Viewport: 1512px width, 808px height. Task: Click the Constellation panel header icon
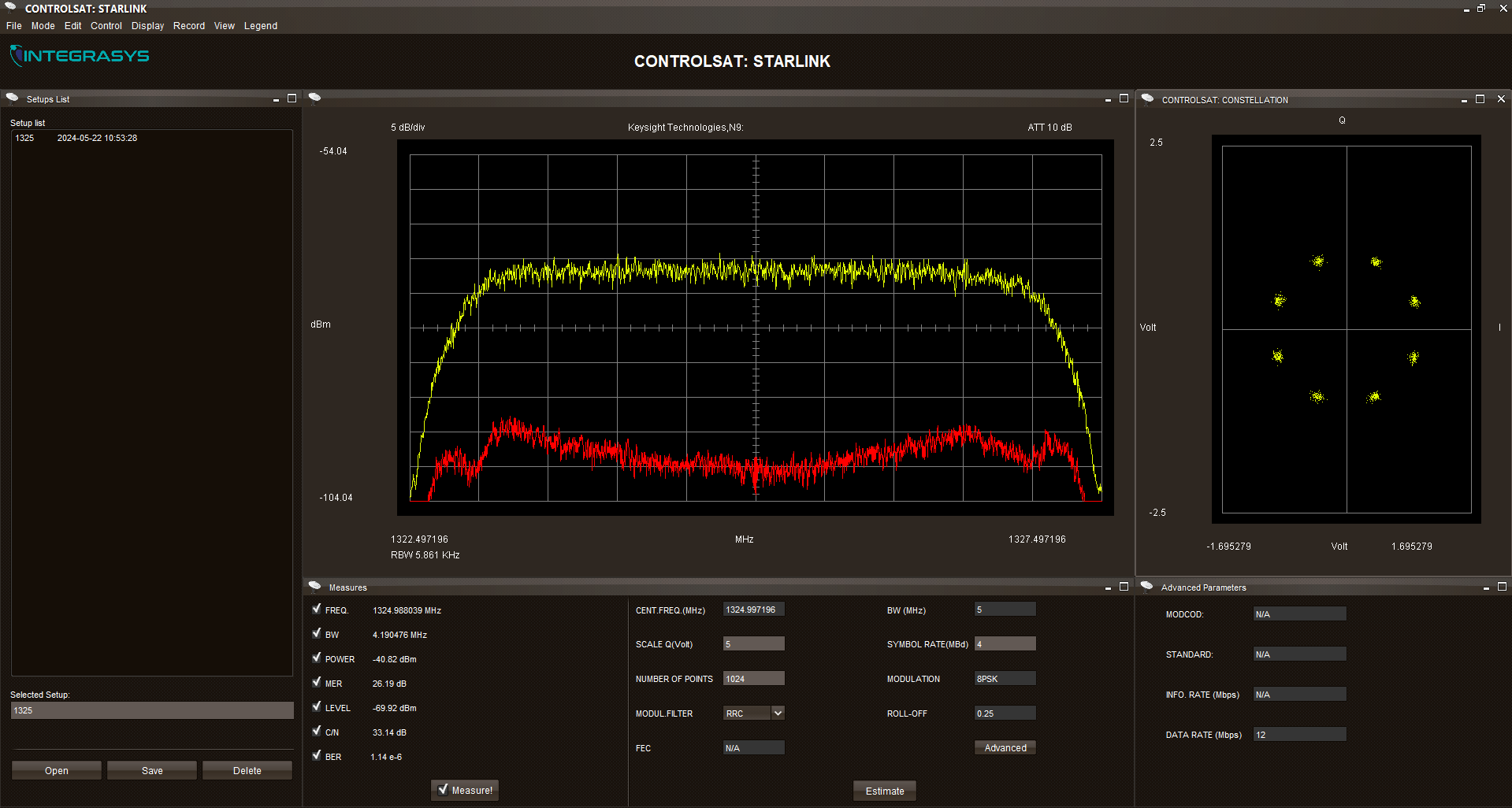tap(1148, 99)
